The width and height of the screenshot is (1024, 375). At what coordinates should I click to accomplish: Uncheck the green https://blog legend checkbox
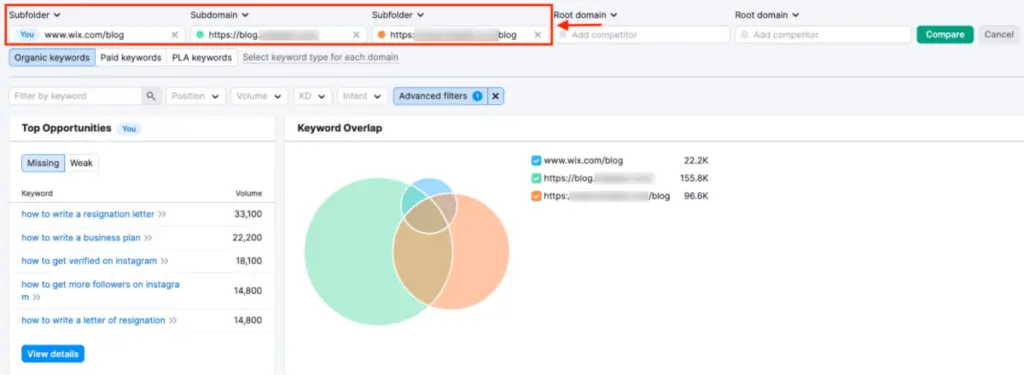(x=536, y=178)
